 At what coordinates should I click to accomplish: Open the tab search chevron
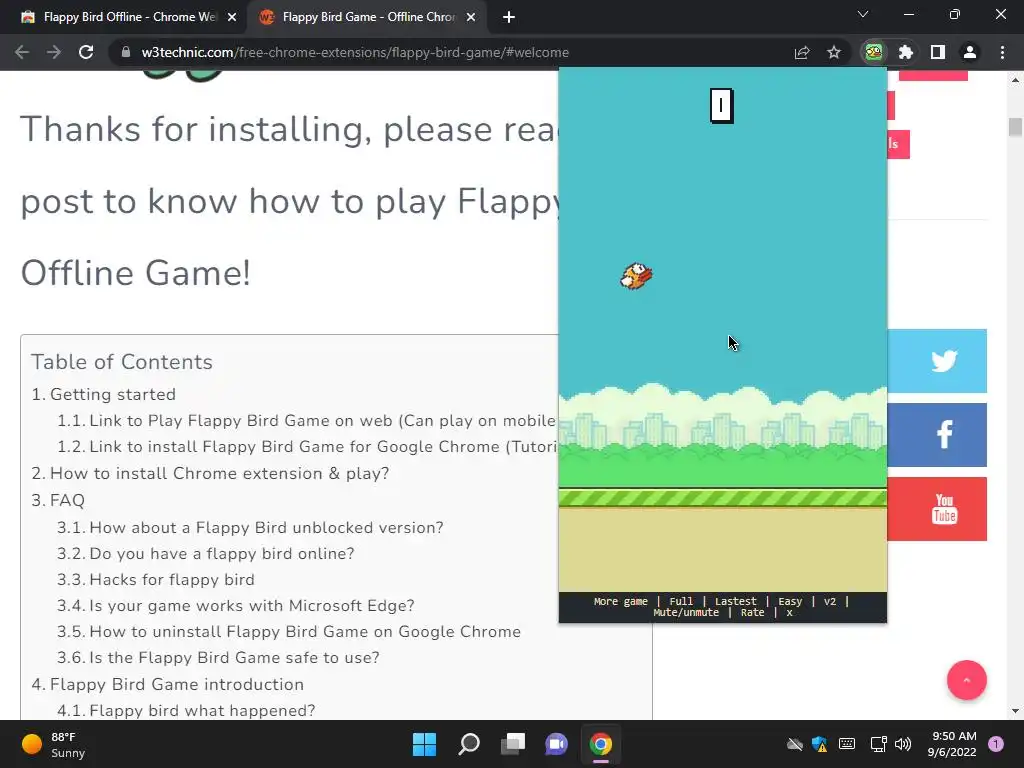(863, 14)
